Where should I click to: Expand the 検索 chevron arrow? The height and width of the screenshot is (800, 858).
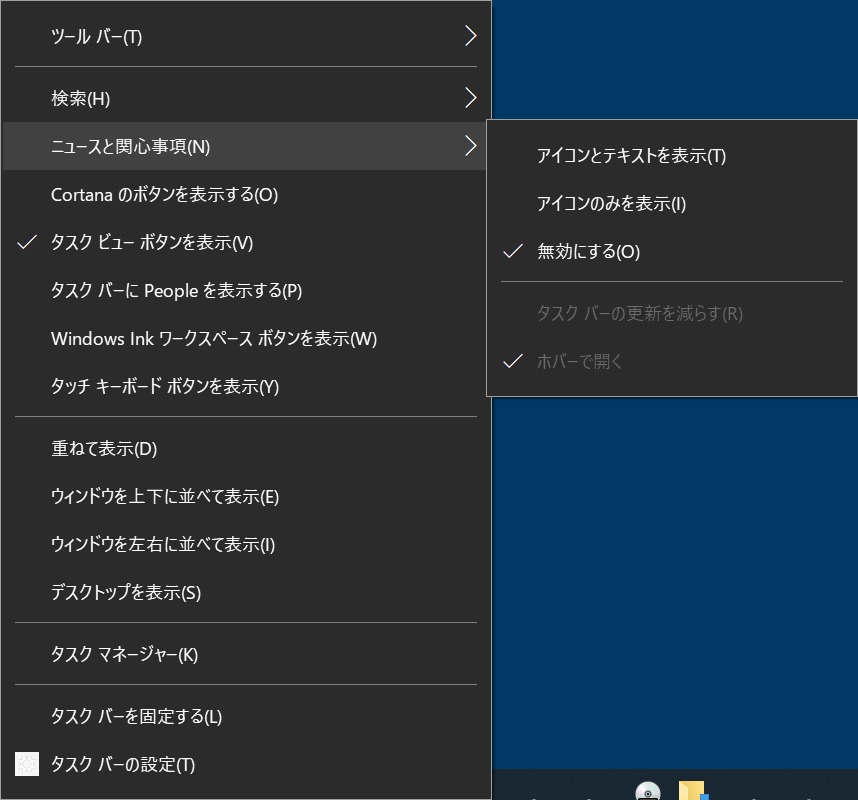pos(471,98)
